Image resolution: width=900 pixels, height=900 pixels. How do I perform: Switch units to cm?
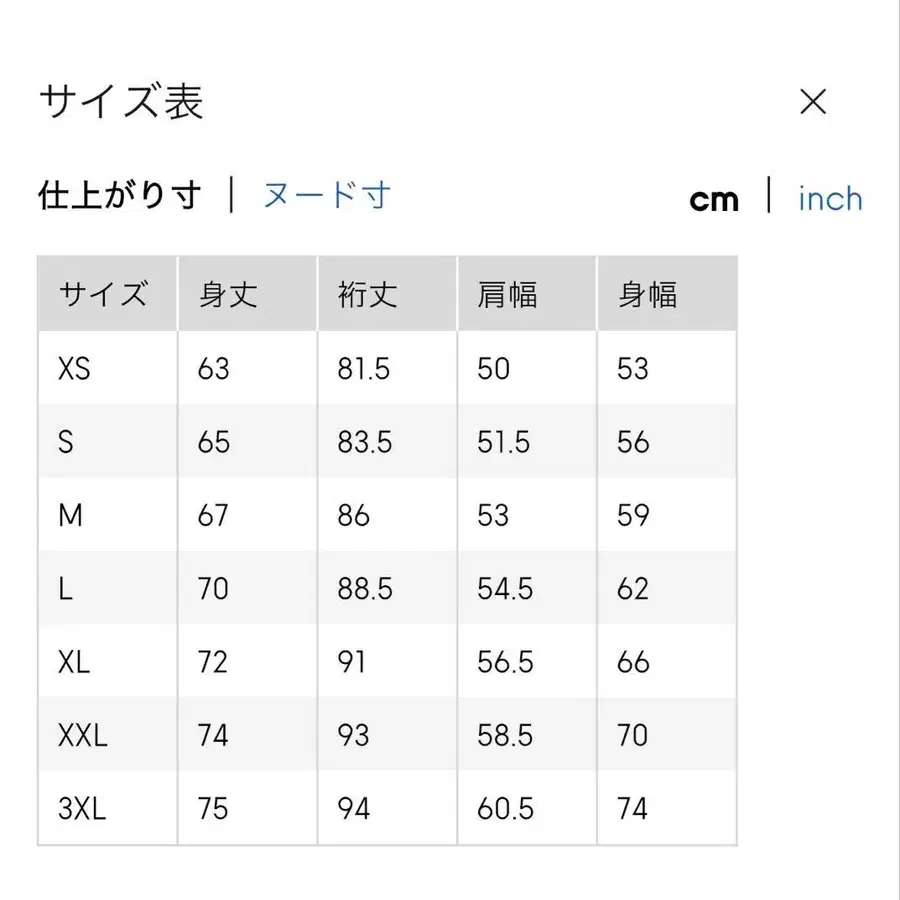tap(714, 199)
